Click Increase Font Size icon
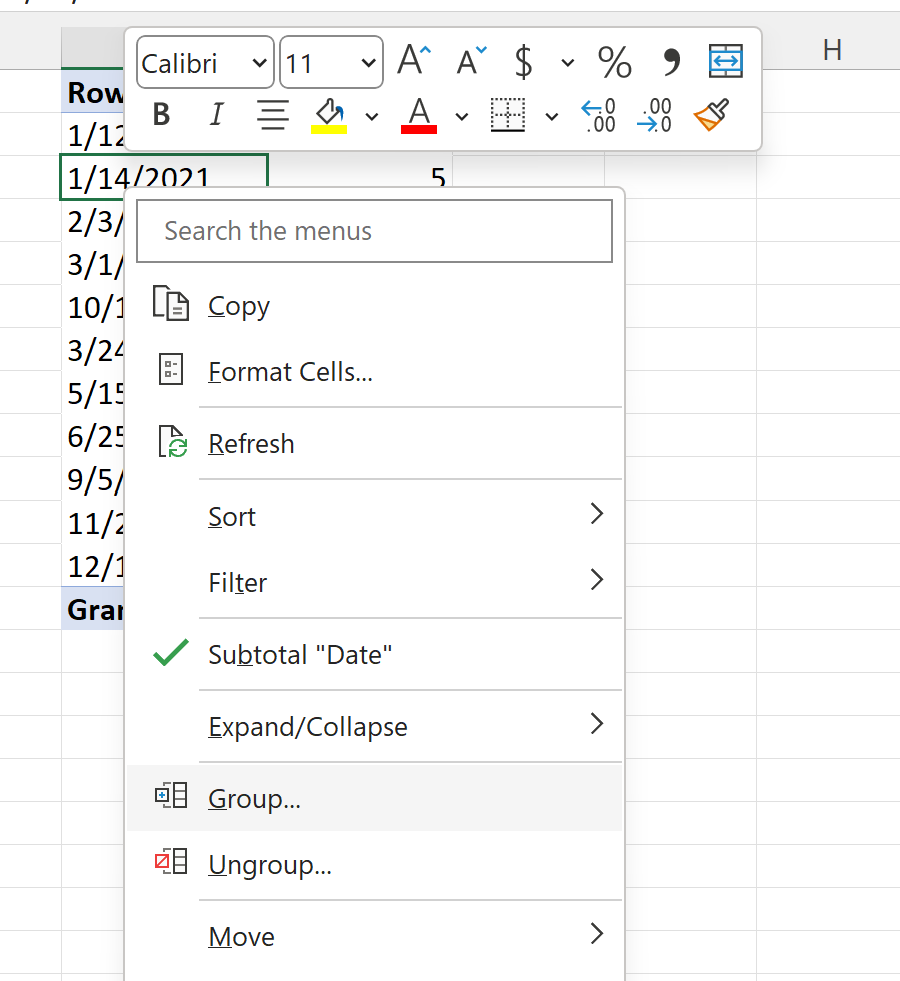Image resolution: width=900 pixels, height=981 pixels. click(414, 61)
